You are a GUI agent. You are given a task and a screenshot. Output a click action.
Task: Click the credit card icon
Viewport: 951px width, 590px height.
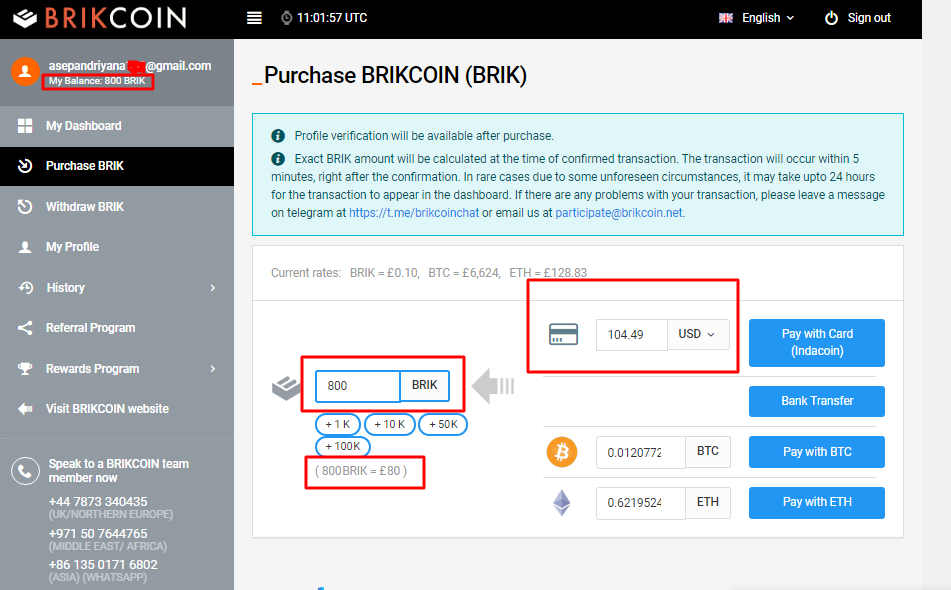point(563,334)
